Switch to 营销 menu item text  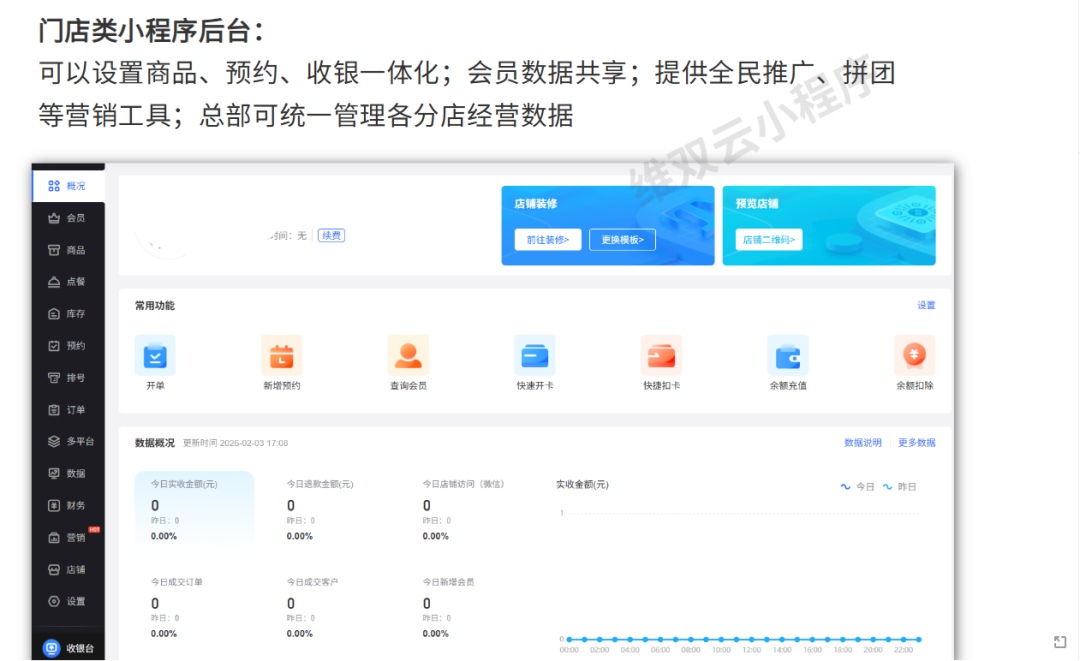click(76, 538)
